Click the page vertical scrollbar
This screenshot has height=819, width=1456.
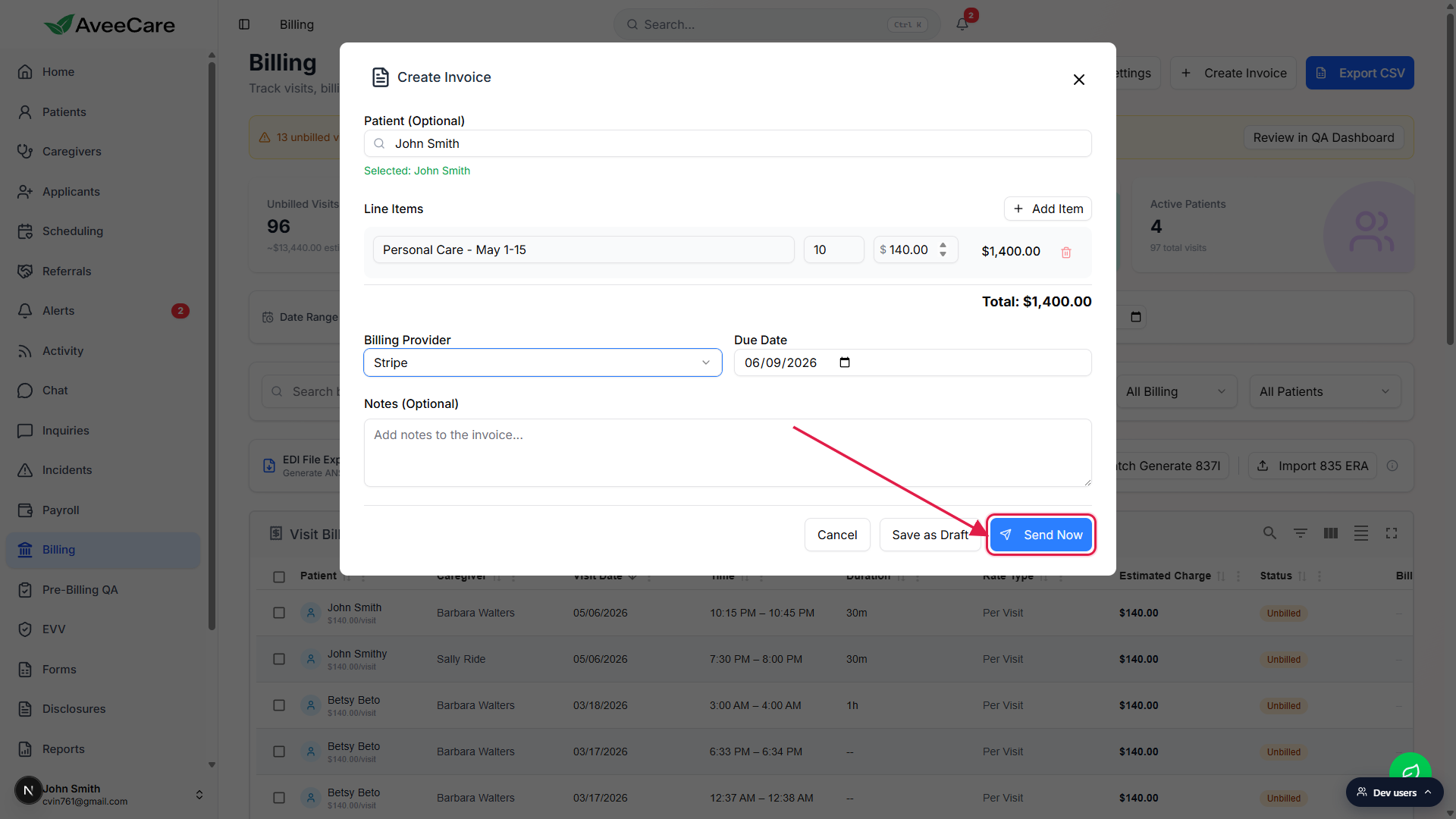click(x=1450, y=178)
